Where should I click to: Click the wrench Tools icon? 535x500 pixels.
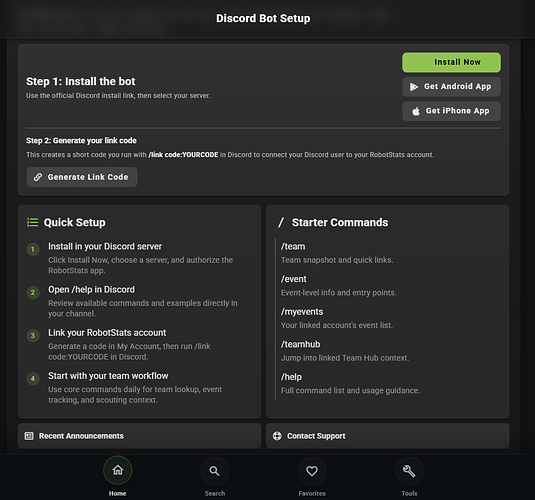[x=409, y=471]
